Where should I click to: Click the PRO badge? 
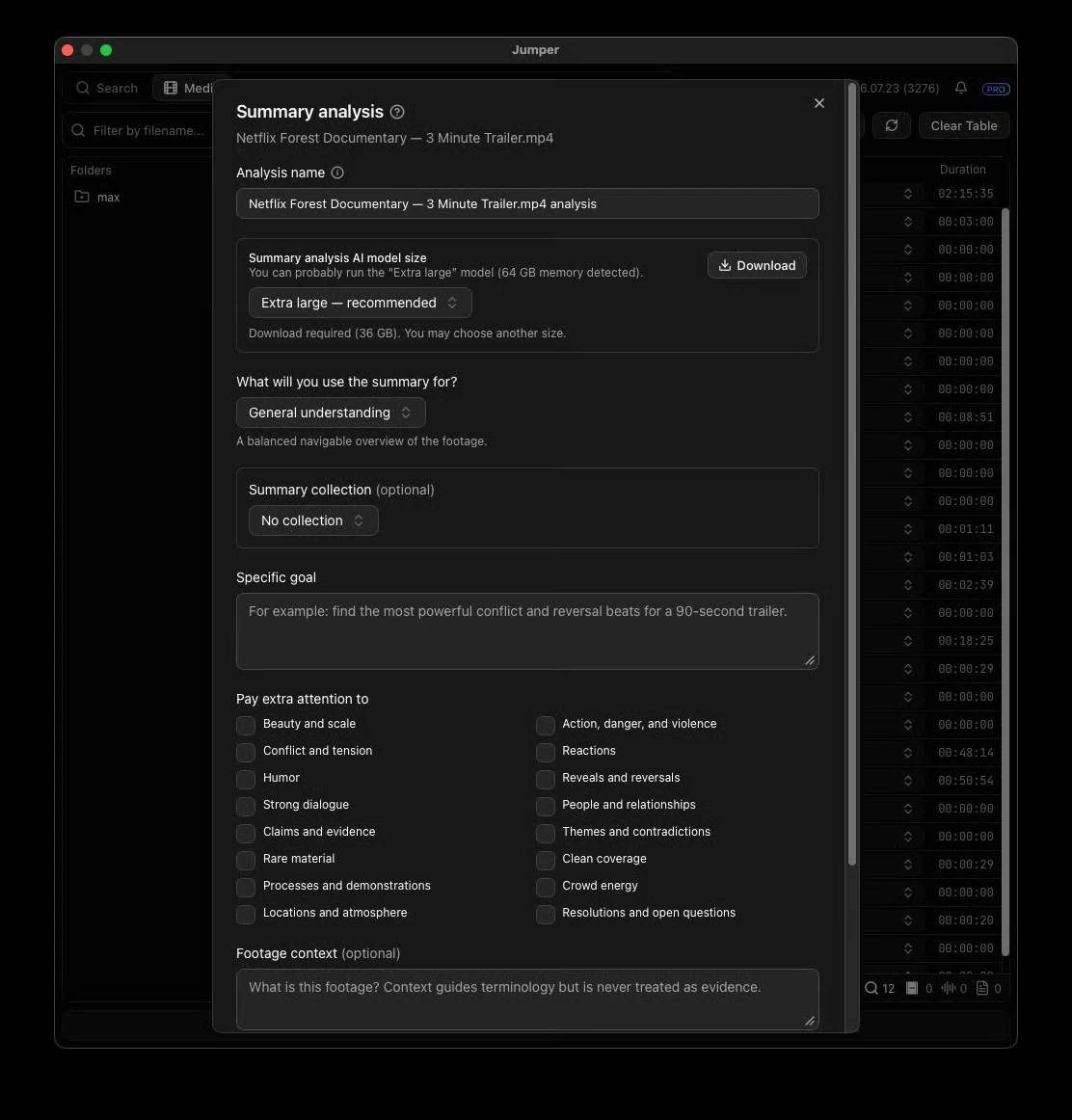point(996,90)
